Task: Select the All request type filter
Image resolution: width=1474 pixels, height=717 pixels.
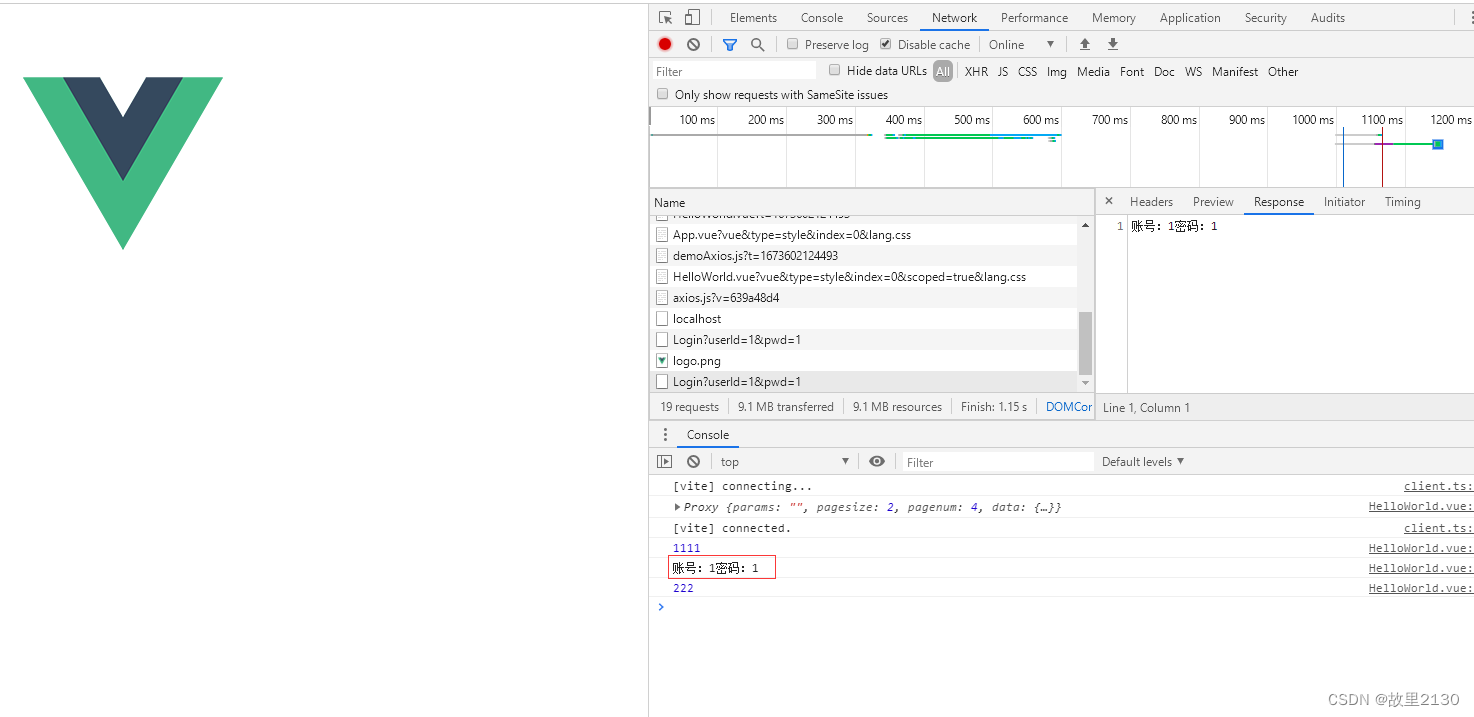Action: coord(943,71)
